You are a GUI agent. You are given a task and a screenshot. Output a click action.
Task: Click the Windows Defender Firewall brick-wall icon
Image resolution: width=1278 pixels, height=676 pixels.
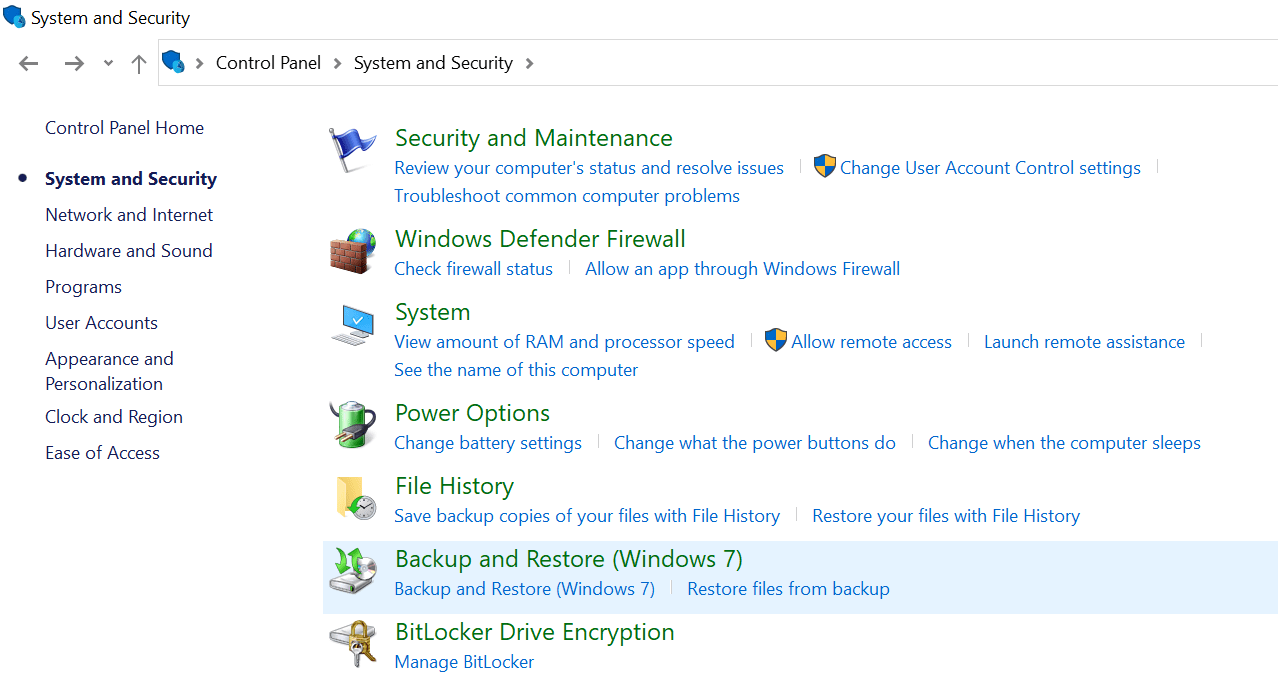(352, 252)
